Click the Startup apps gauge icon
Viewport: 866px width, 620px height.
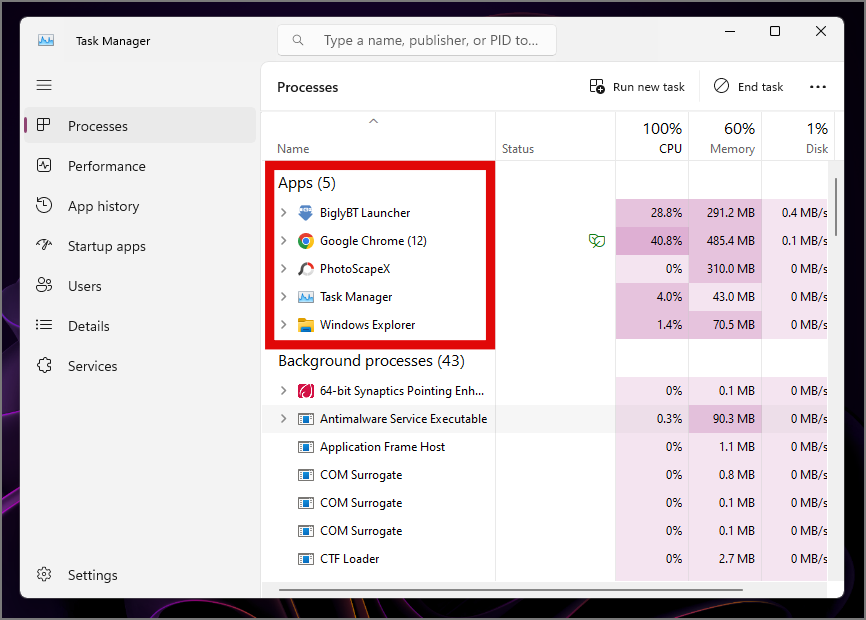[44, 245]
